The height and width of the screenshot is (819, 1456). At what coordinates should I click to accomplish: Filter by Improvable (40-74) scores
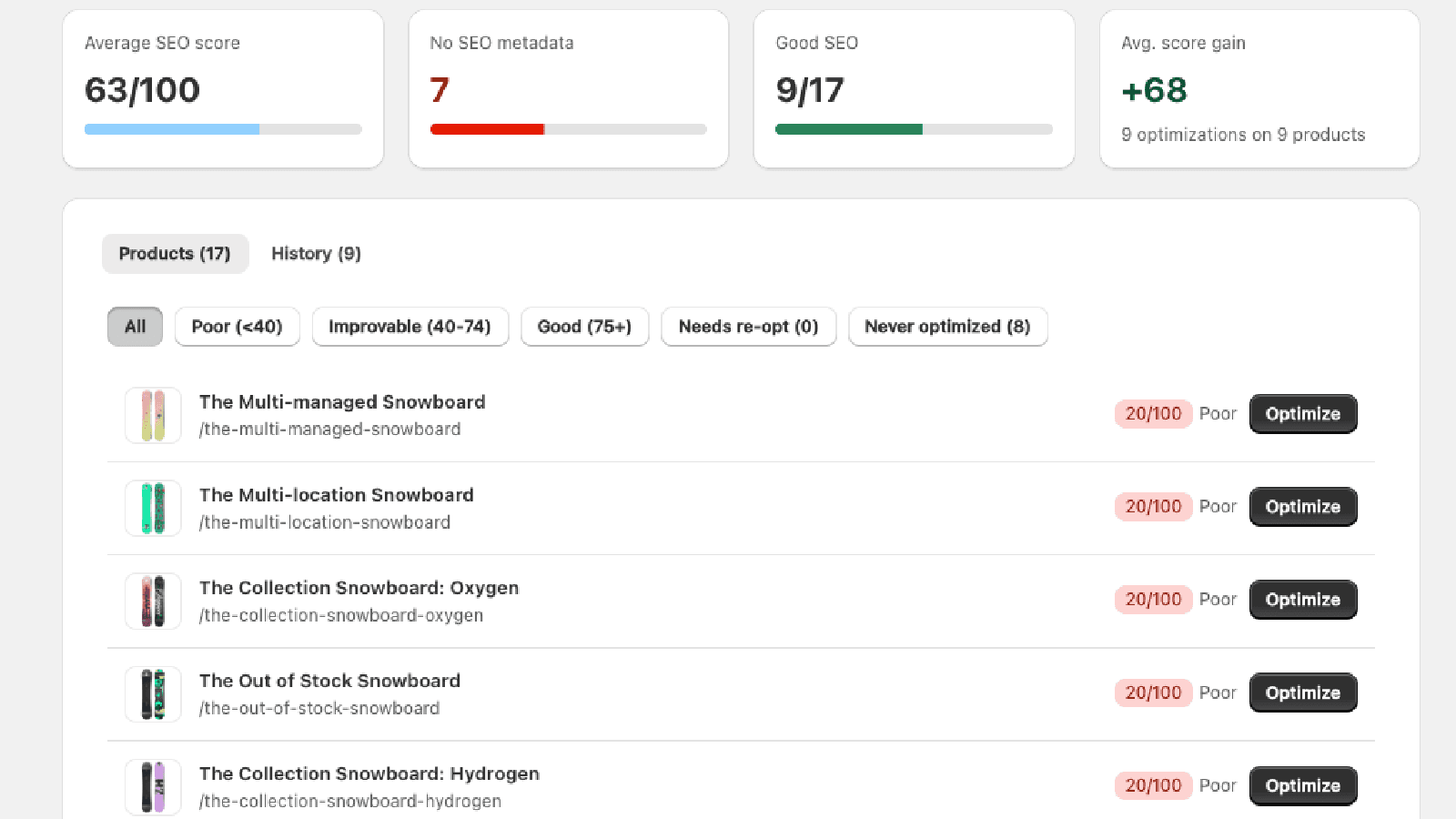click(x=409, y=327)
